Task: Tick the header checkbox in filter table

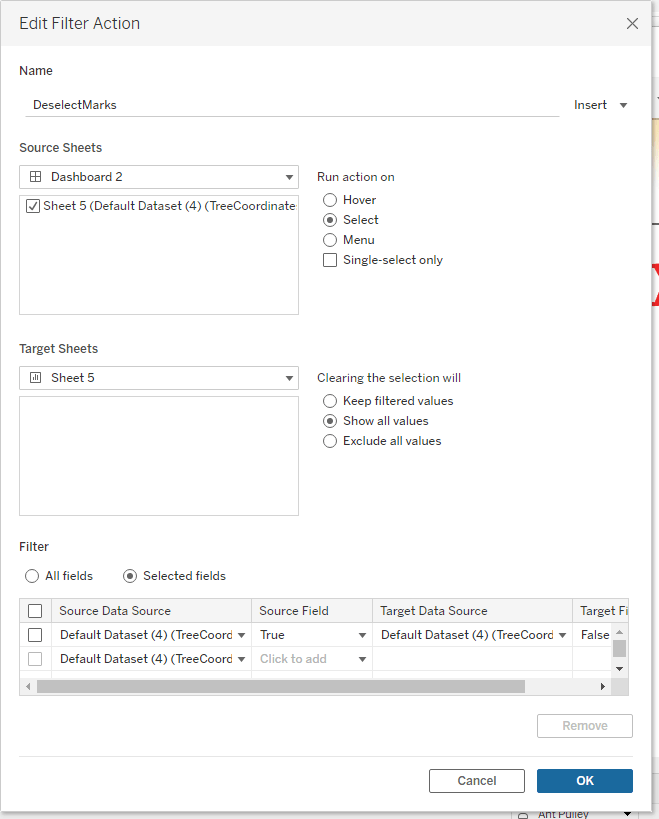Action: click(x=35, y=611)
